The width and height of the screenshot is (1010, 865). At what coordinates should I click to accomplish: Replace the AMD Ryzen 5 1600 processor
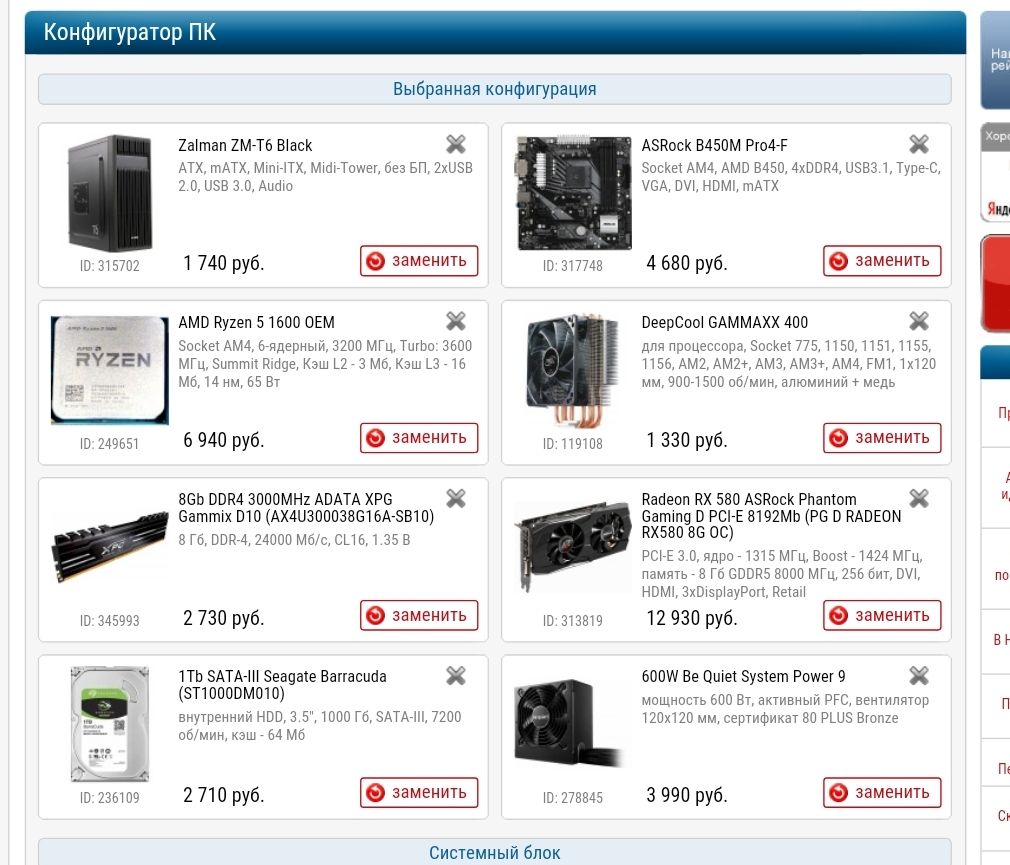[x=419, y=438]
